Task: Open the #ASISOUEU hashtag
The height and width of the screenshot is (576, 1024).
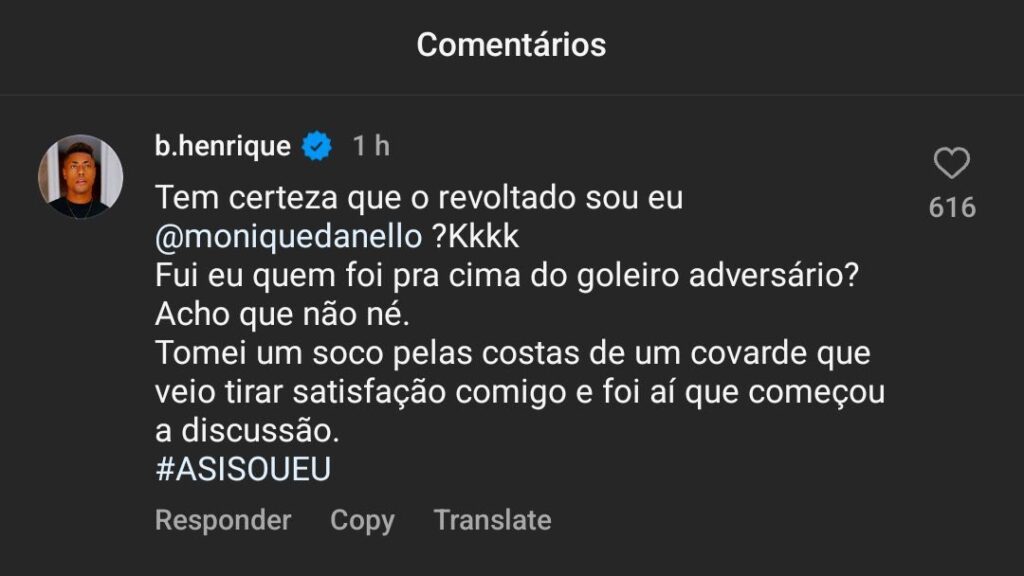Action: [x=243, y=471]
